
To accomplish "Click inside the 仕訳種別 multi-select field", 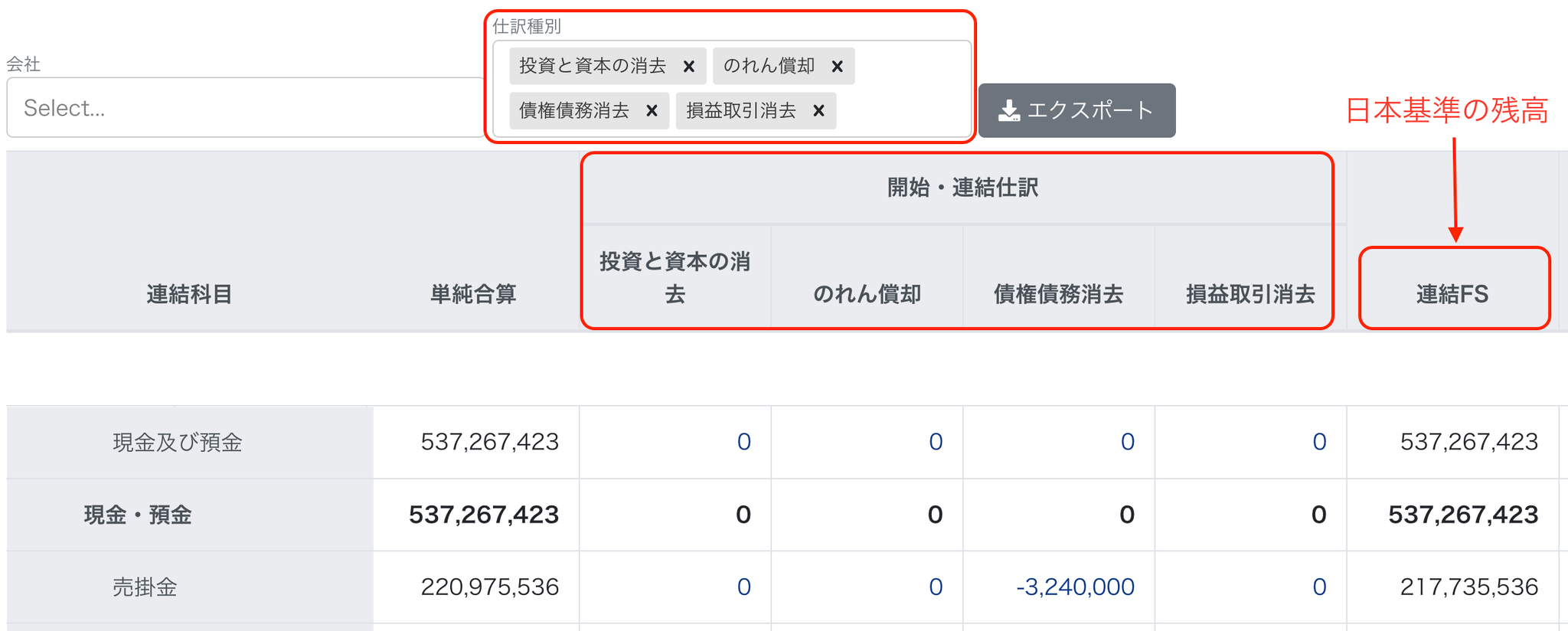I will coord(903,111).
